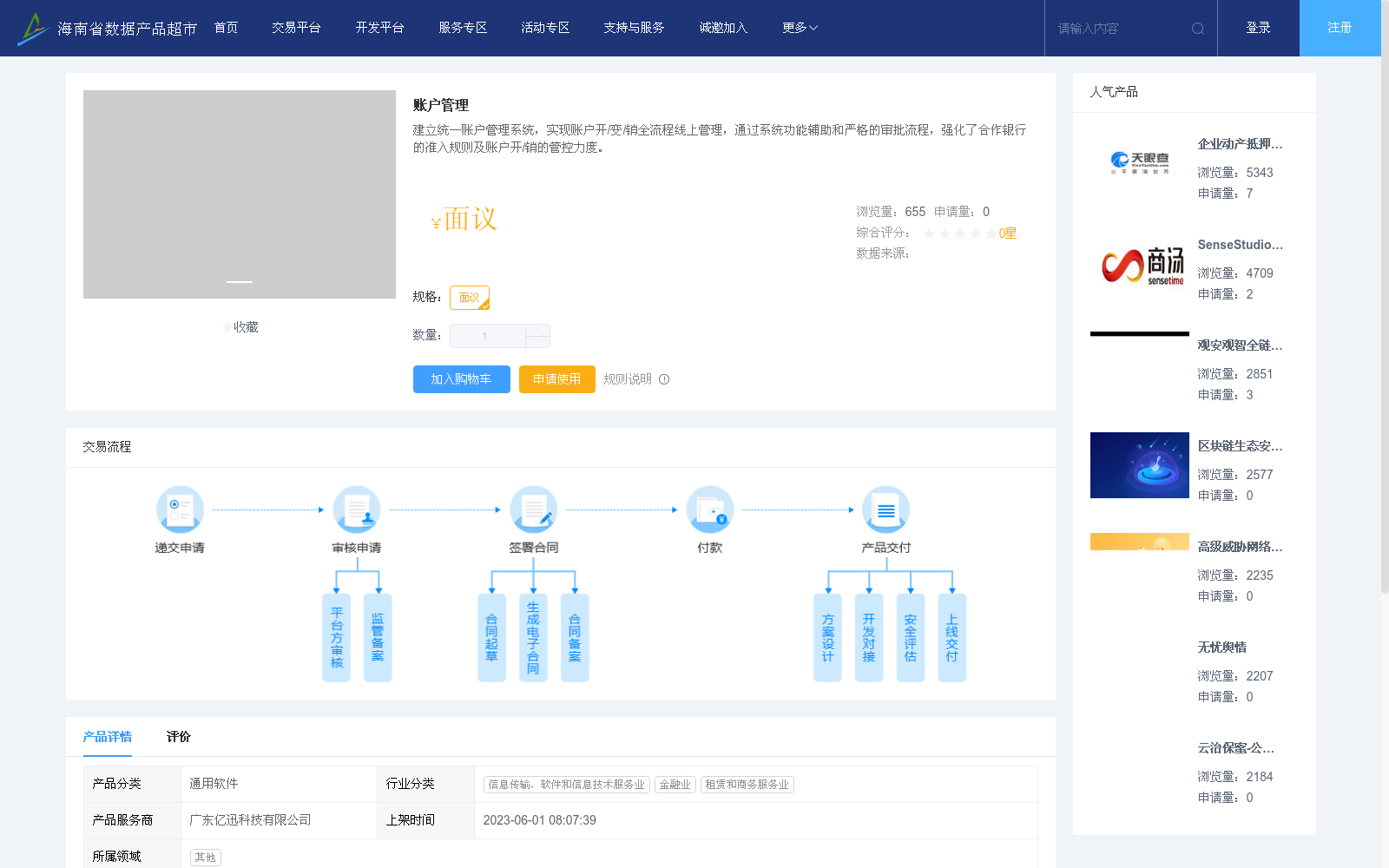
Task: Go to 首页 in the navigation
Action: 226,28
